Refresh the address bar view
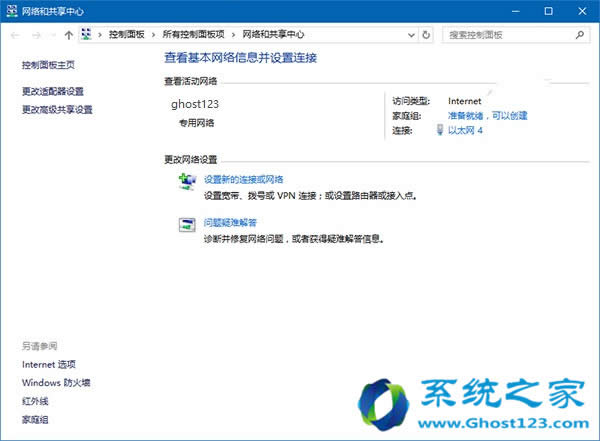 tap(427, 34)
